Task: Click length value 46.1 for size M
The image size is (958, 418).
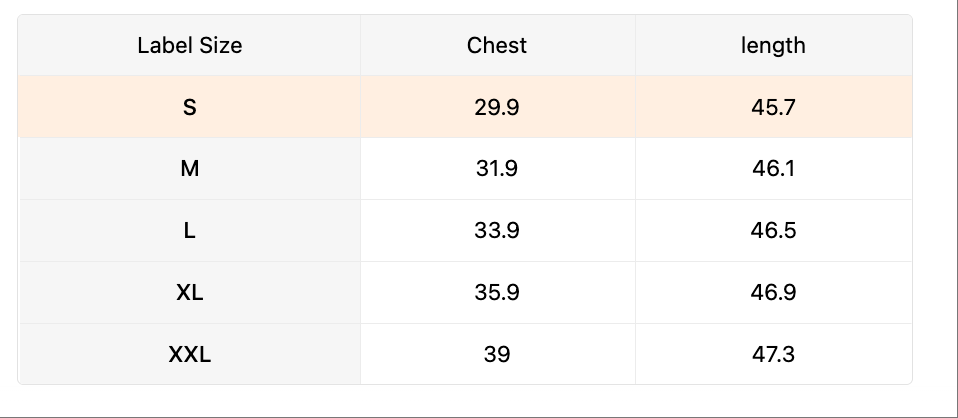Action: 773,169
